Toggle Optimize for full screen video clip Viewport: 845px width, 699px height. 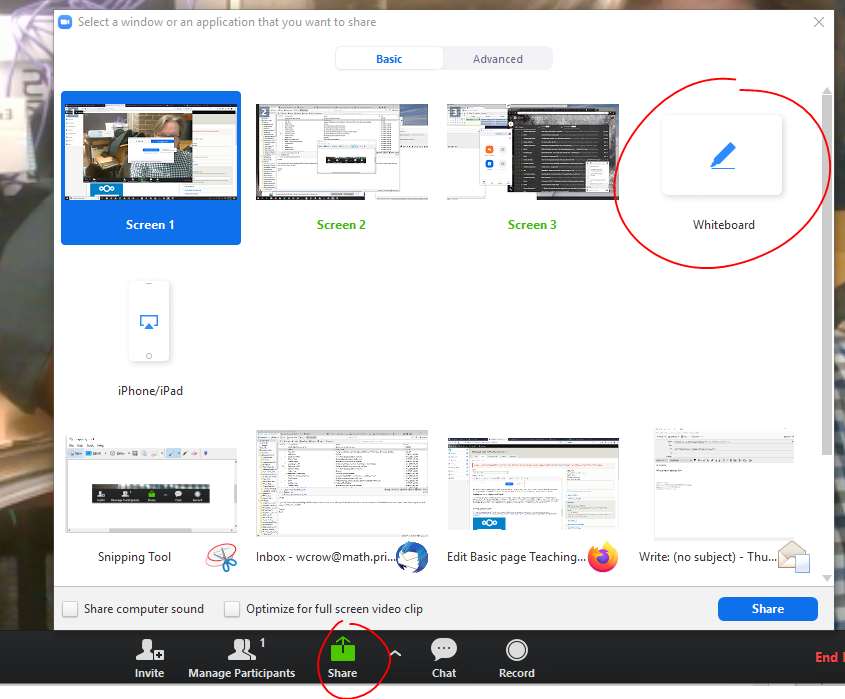pyautogui.click(x=232, y=609)
